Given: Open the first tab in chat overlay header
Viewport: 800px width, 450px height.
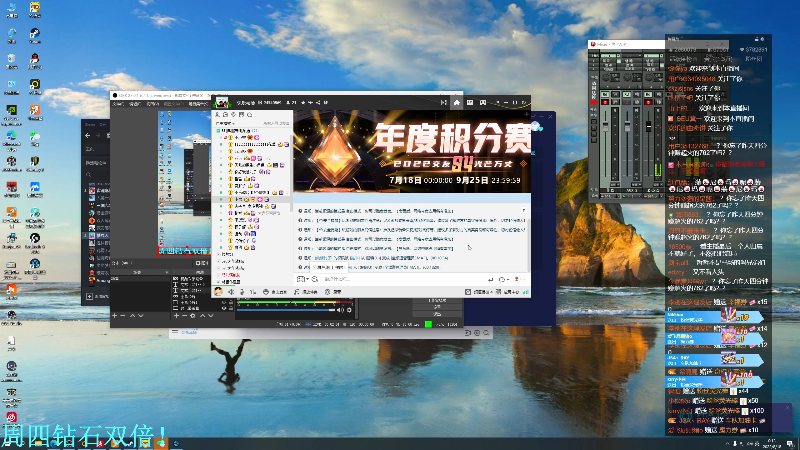Looking at the screenshot, I should point(684,59).
